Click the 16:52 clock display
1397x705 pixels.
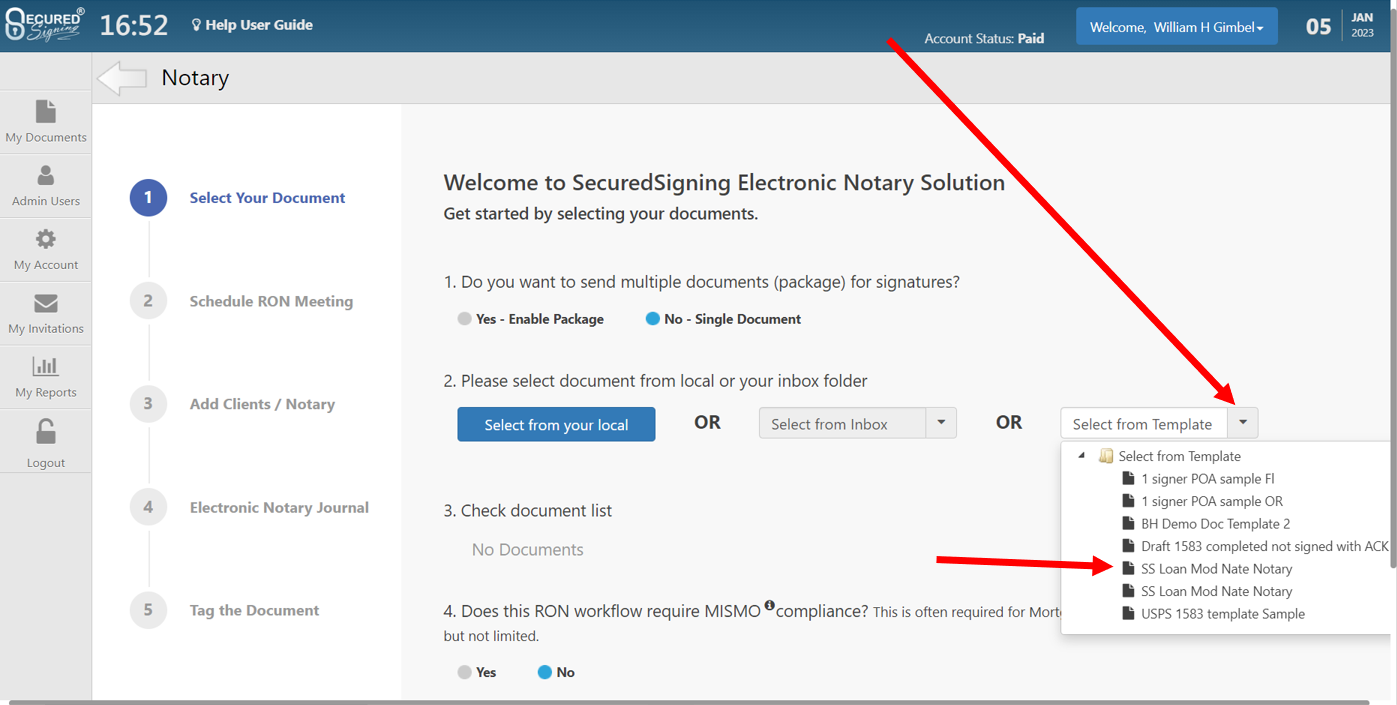(x=134, y=25)
